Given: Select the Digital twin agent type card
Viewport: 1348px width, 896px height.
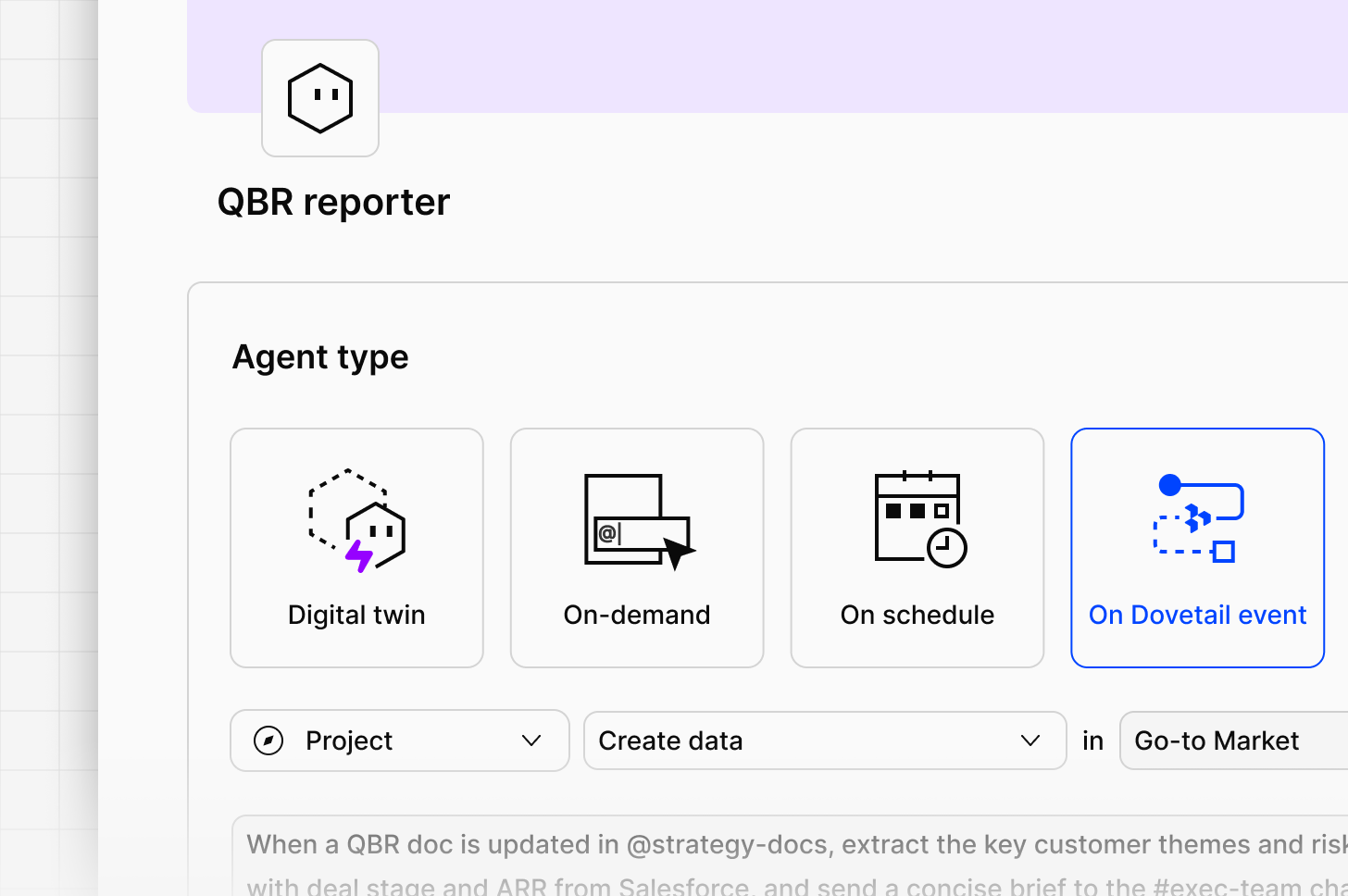Looking at the screenshot, I should 356,547.
